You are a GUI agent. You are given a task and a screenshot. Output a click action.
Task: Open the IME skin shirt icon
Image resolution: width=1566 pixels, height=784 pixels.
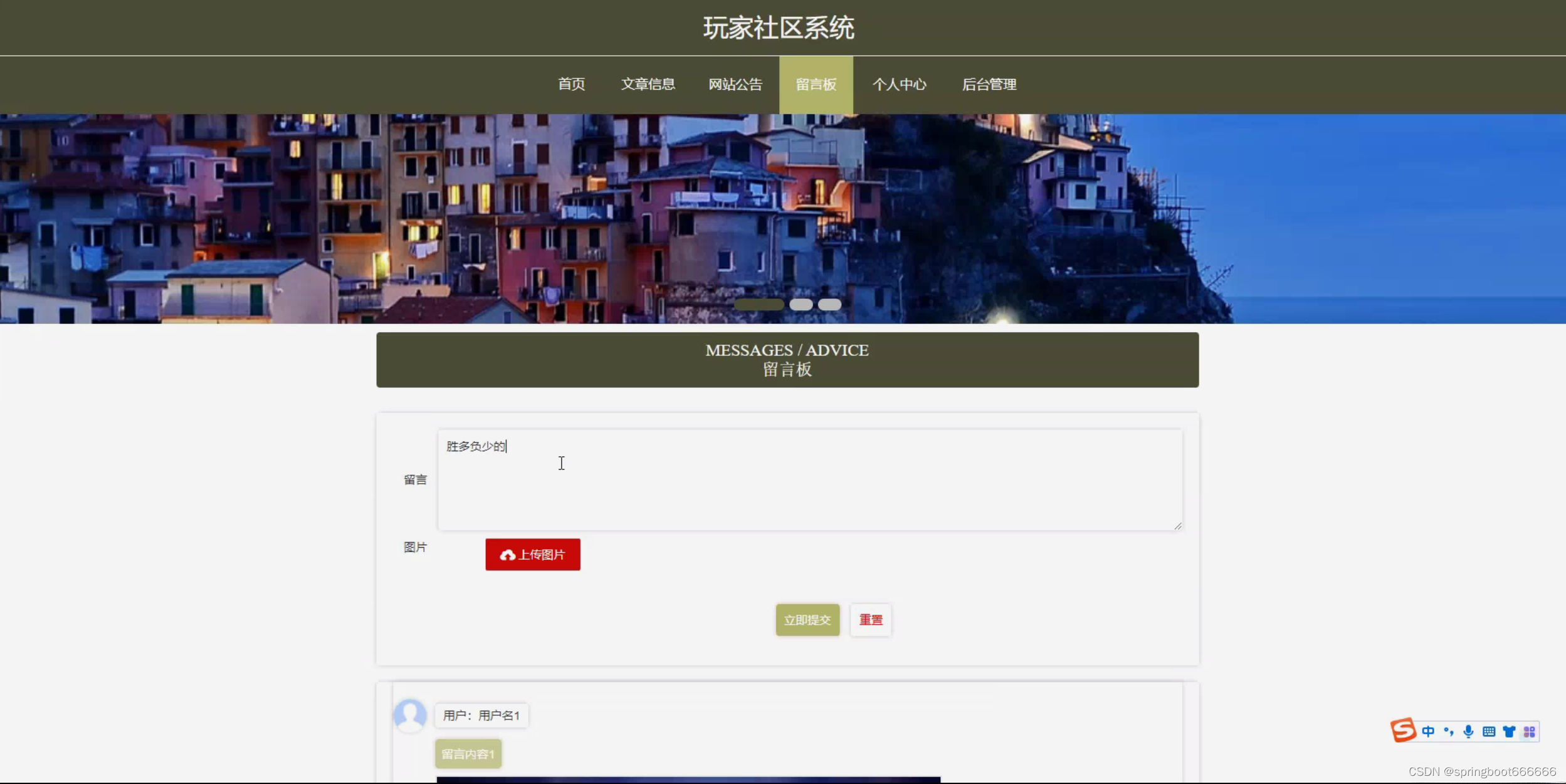tap(1509, 731)
